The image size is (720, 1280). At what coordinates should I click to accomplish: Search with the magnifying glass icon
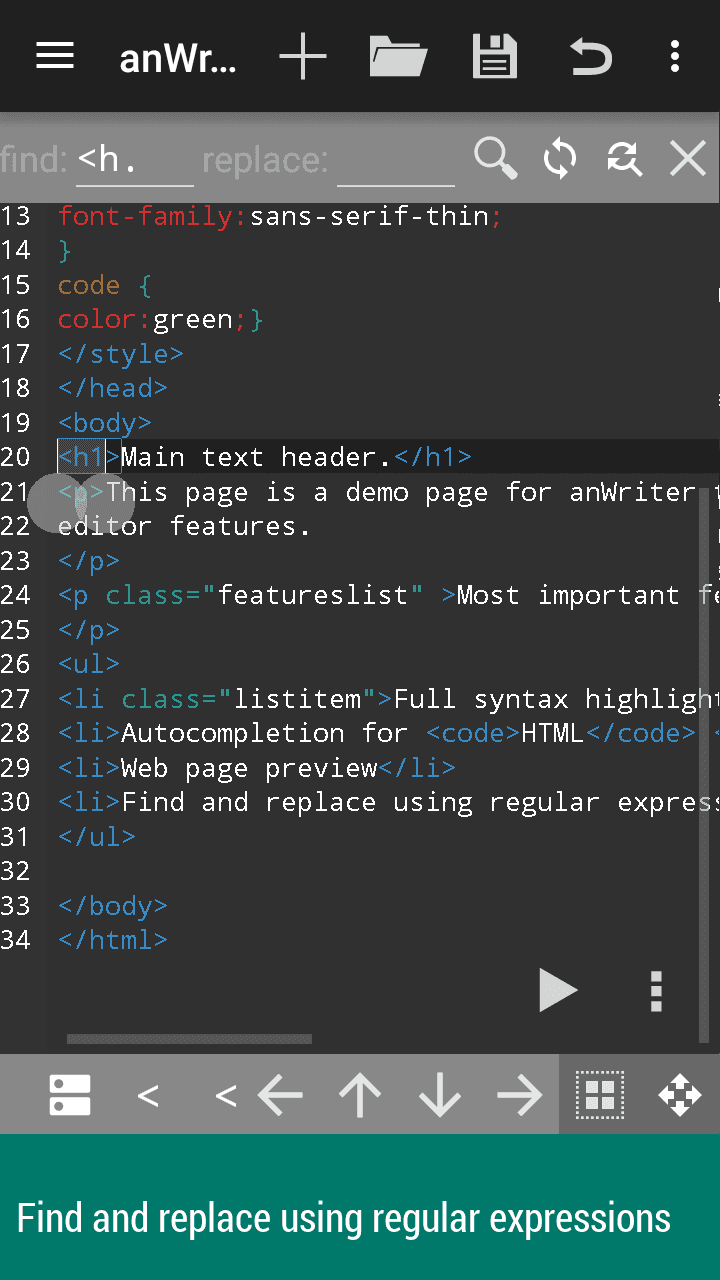coord(495,159)
